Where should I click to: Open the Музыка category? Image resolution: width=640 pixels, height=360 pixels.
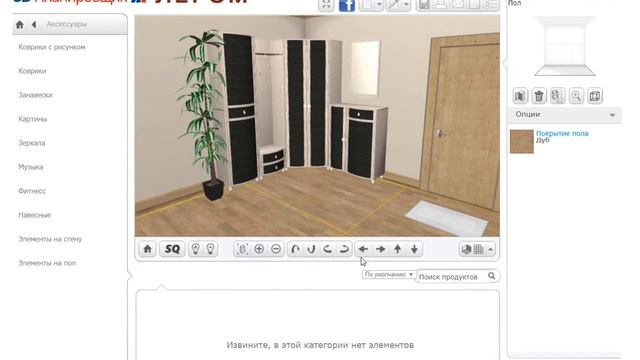tap(31, 167)
